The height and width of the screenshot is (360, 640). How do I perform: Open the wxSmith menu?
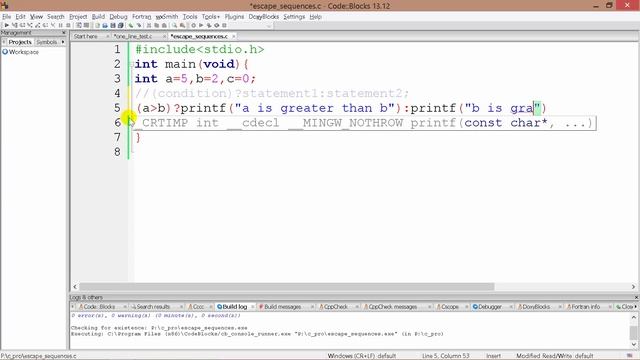click(167, 17)
